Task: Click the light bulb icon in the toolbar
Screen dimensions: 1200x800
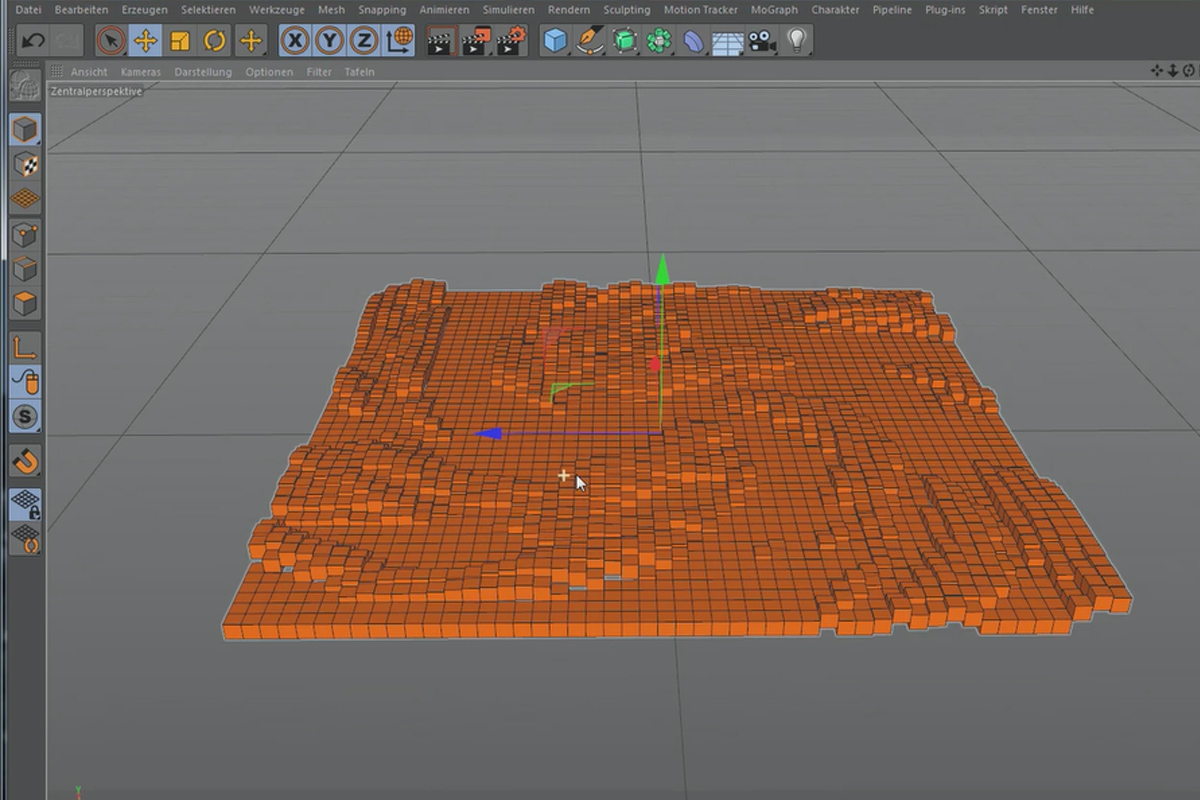Action: 796,40
